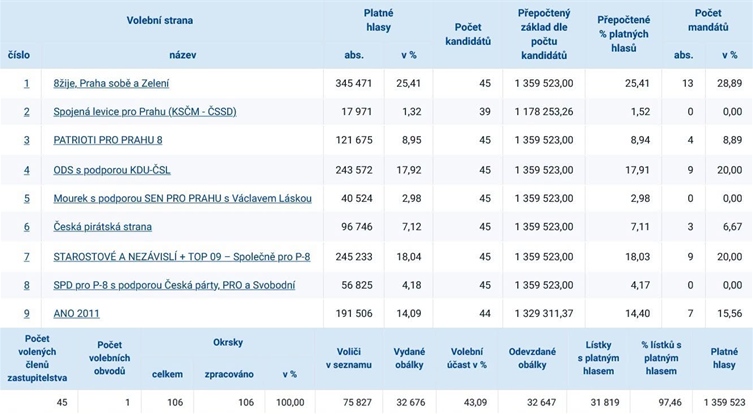Open the Česká pirátská strana link
Image resolution: width=753 pixels, height=414 pixels.
(102, 227)
